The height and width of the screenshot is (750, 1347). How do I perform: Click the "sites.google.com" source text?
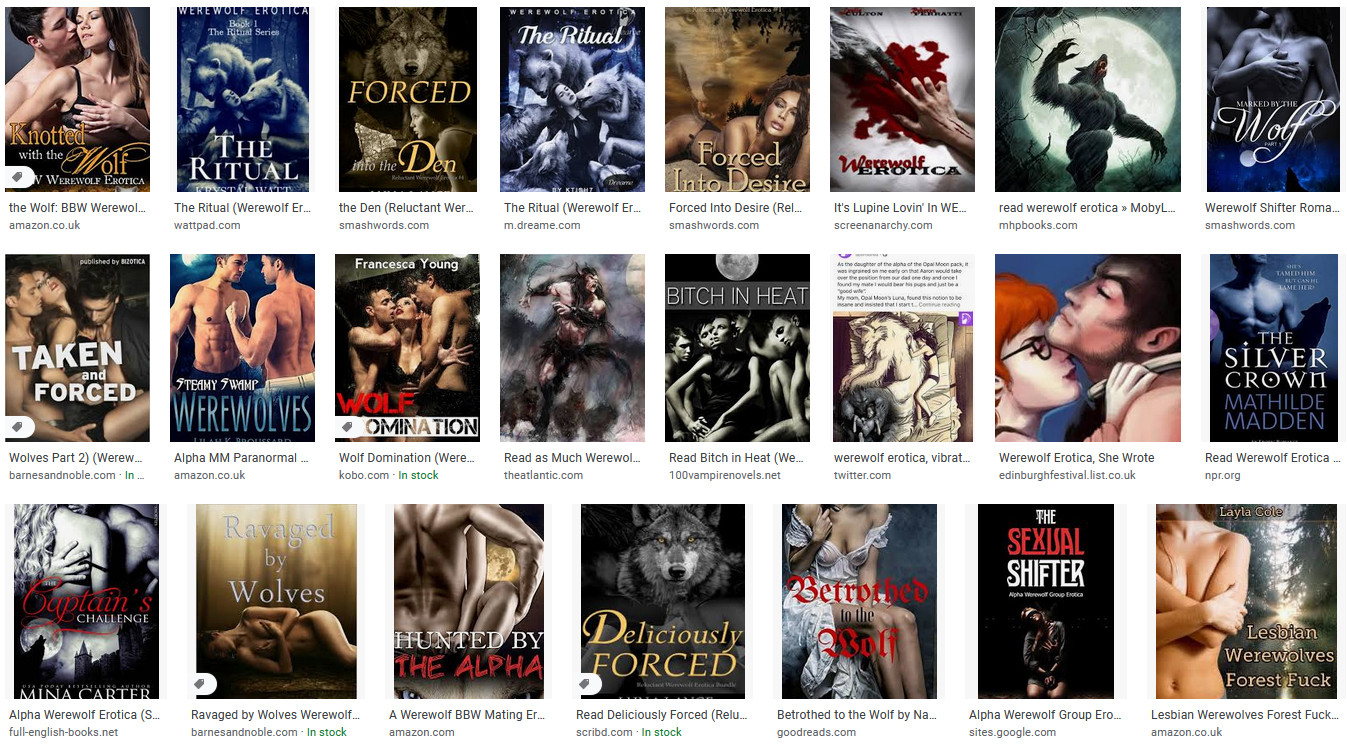pyautogui.click(x=1014, y=733)
